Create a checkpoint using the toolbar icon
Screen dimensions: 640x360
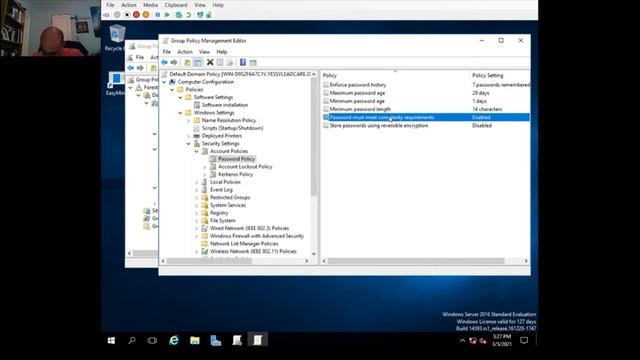click(179, 15)
